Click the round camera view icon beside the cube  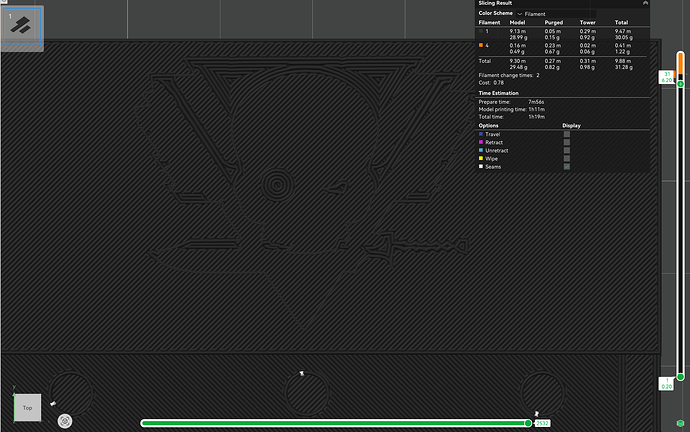pos(65,421)
